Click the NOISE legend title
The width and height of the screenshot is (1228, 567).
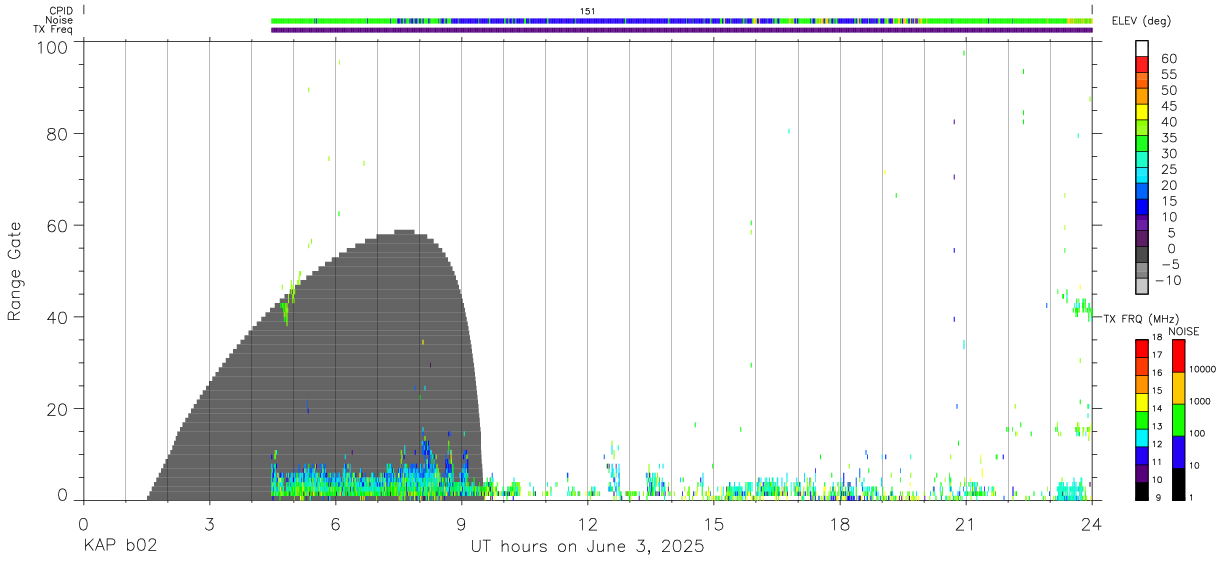point(1184,331)
